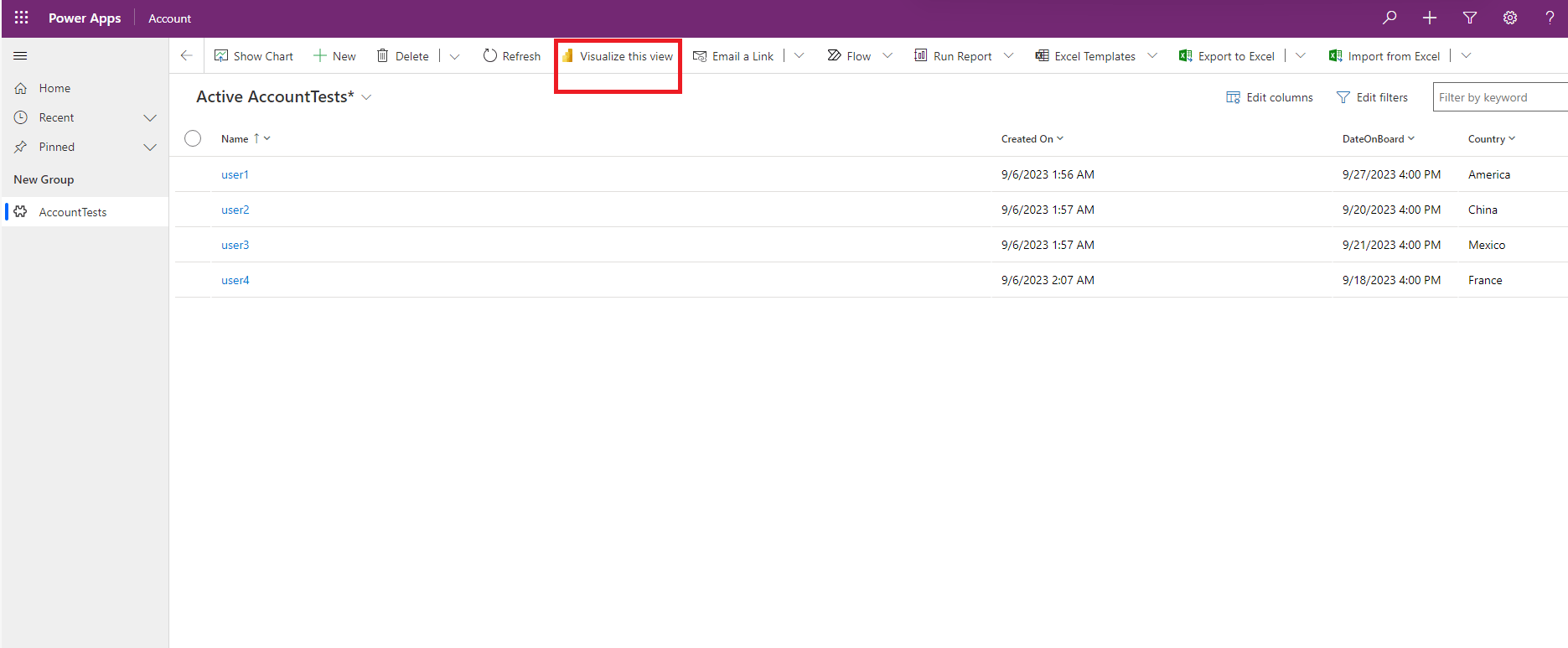Open the Run Report menu
The image size is (1568, 648).
tap(964, 56)
